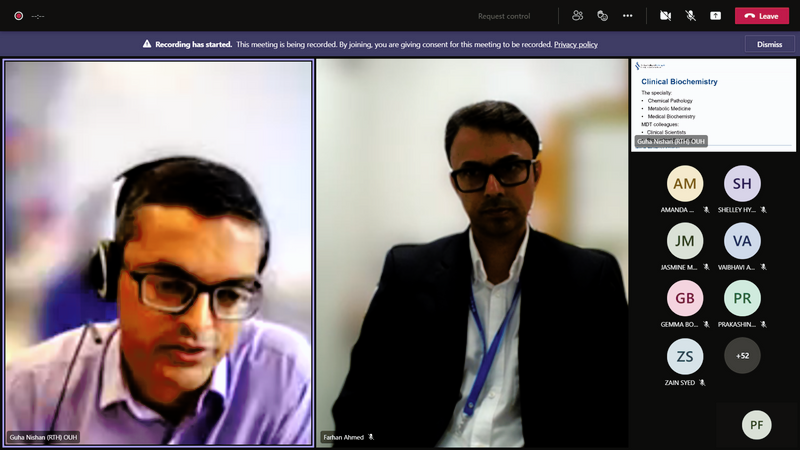Open the share content tray
This screenshot has height=450, width=800.
tap(715, 16)
